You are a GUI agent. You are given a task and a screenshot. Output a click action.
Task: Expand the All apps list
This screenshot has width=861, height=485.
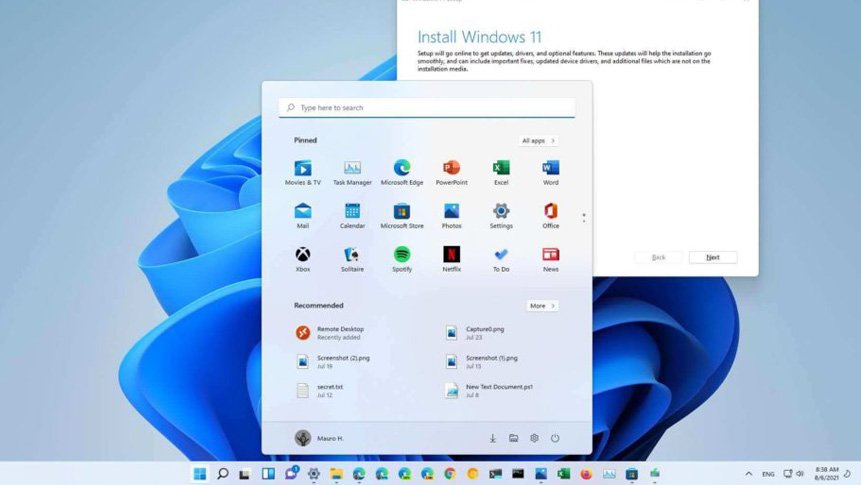(x=538, y=141)
